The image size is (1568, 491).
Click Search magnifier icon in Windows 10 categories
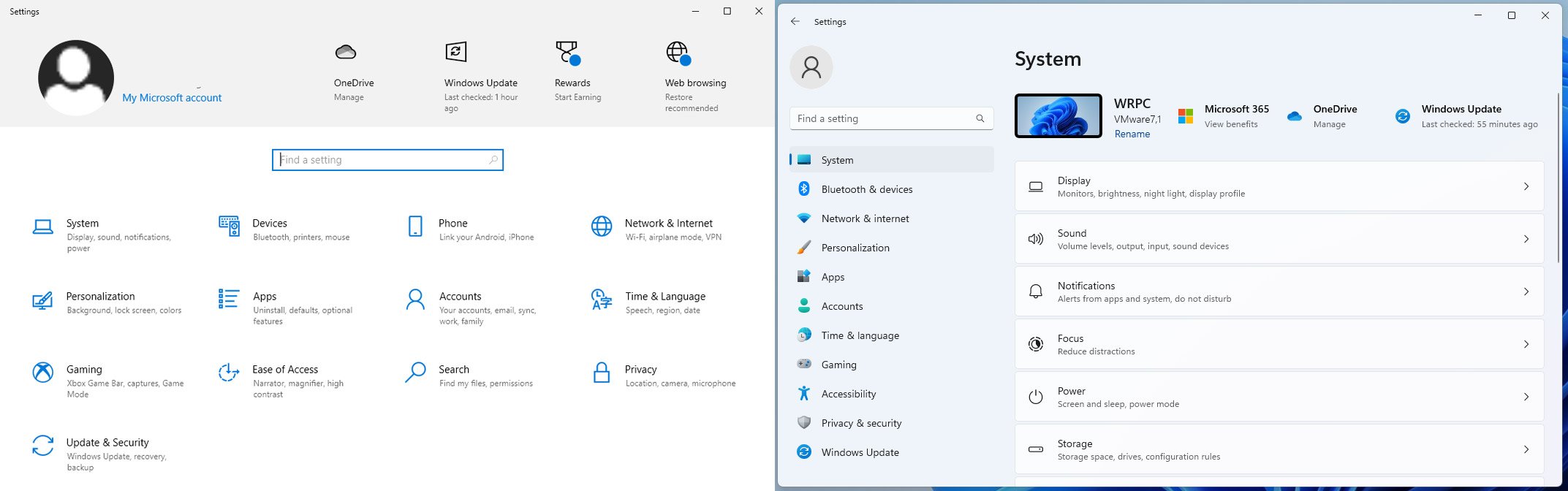point(415,373)
